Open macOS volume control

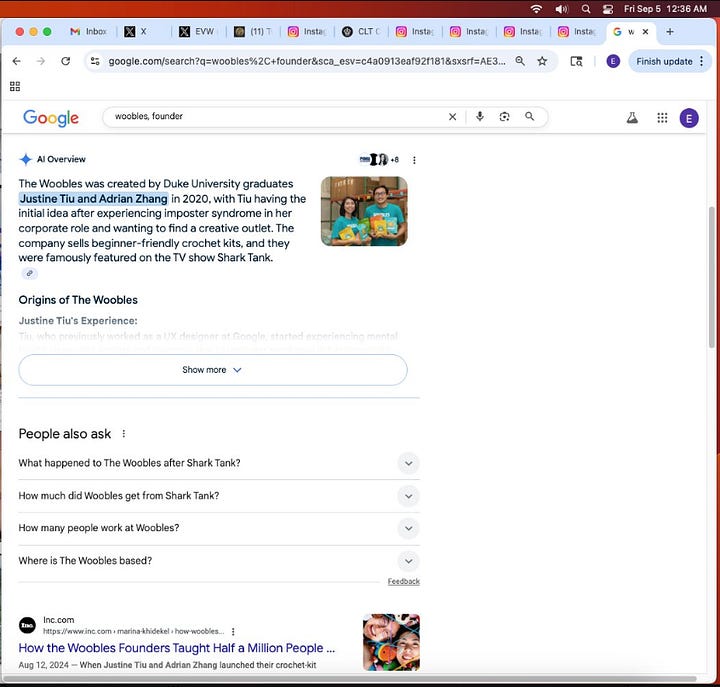561,9
